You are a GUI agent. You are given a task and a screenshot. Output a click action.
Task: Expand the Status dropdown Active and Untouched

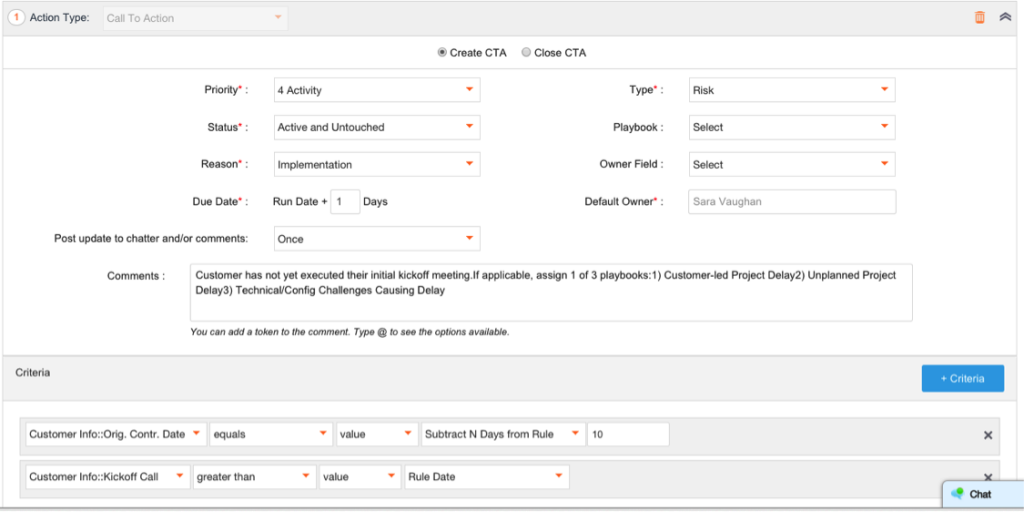[376, 127]
